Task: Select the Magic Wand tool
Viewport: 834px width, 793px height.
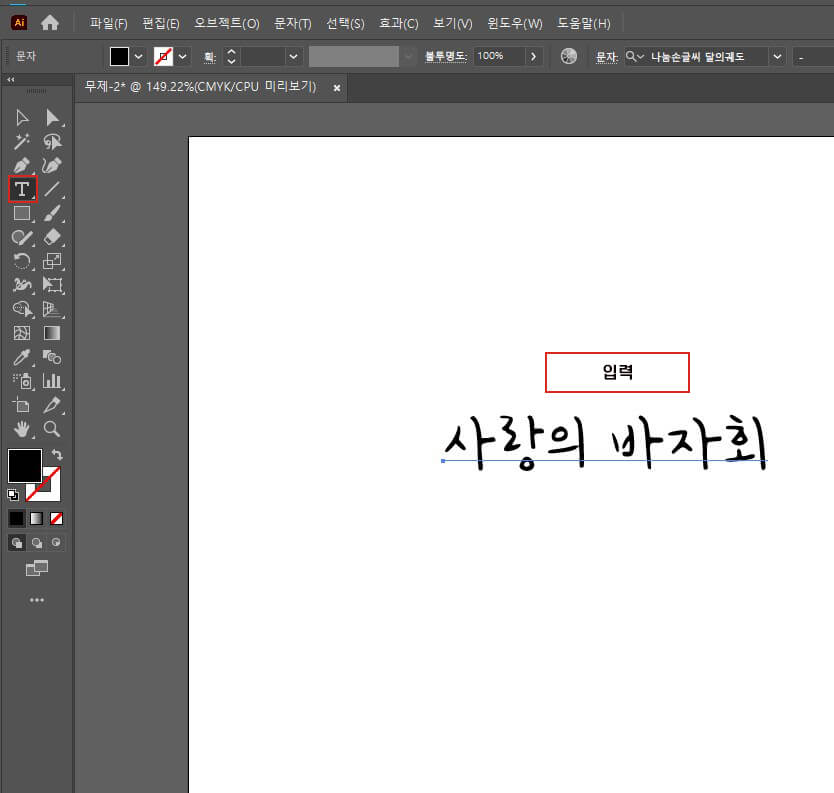Action: pyautogui.click(x=22, y=141)
